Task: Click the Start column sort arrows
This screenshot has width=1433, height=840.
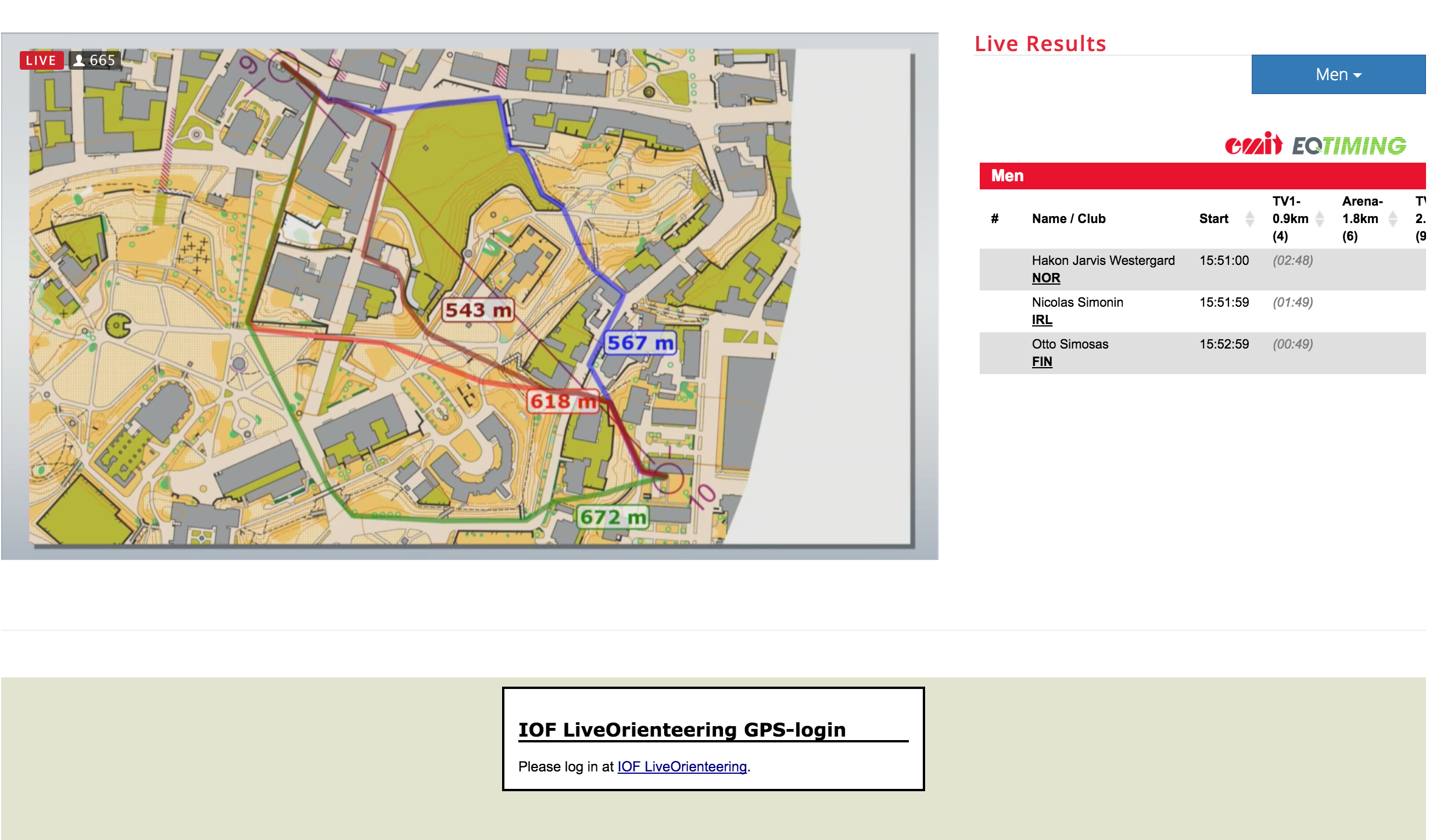Action: pos(1249,219)
